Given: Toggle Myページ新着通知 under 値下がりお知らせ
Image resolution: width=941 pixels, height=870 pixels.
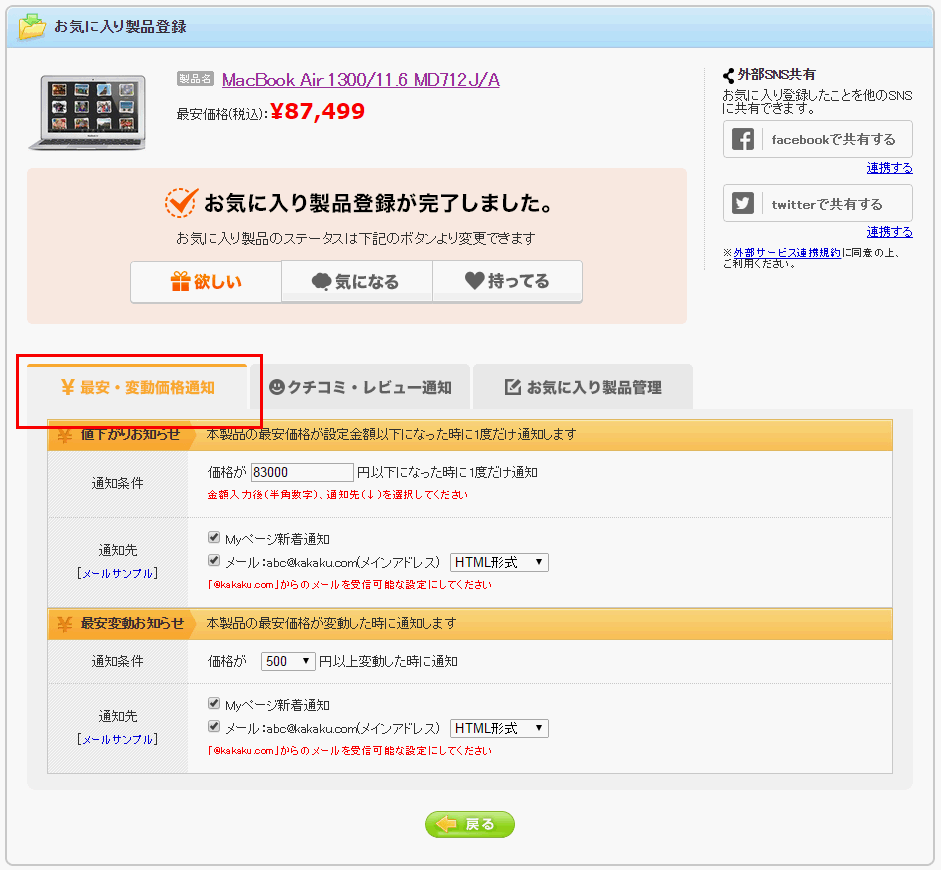Looking at the screenshot, I should 214,537.
